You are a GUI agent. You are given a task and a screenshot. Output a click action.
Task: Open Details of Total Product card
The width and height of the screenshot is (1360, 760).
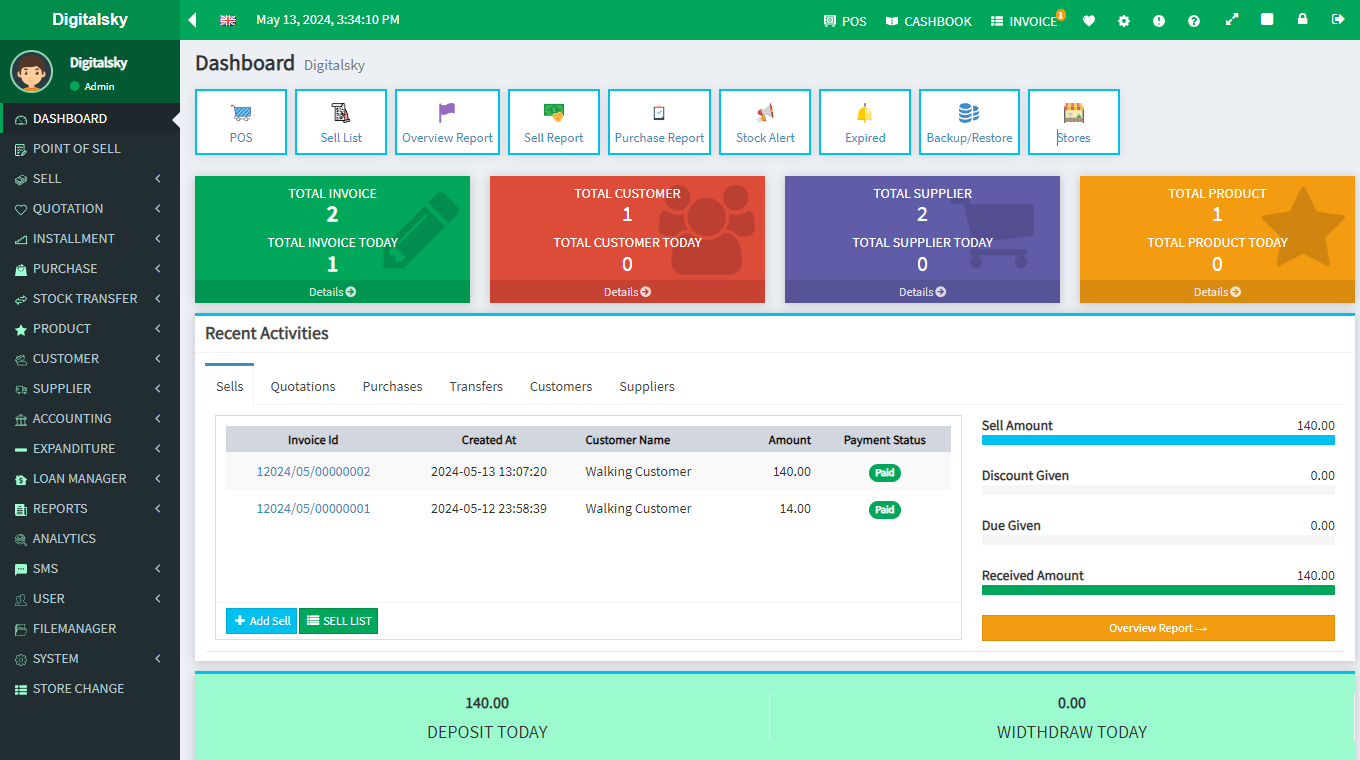tap(1217, 292)
